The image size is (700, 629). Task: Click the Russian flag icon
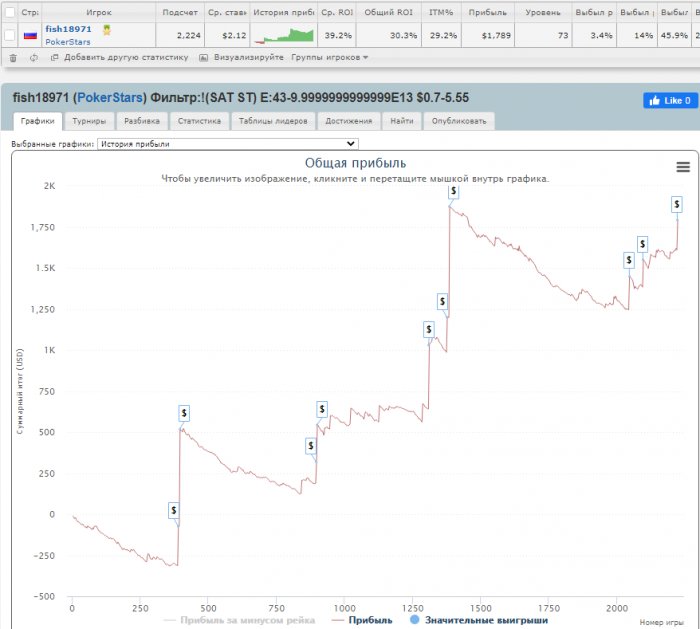click(30, 35)
